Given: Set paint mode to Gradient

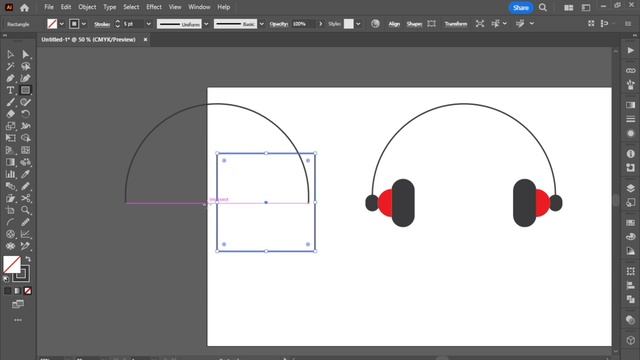Looking at the screenshot, I should [18, 291].
